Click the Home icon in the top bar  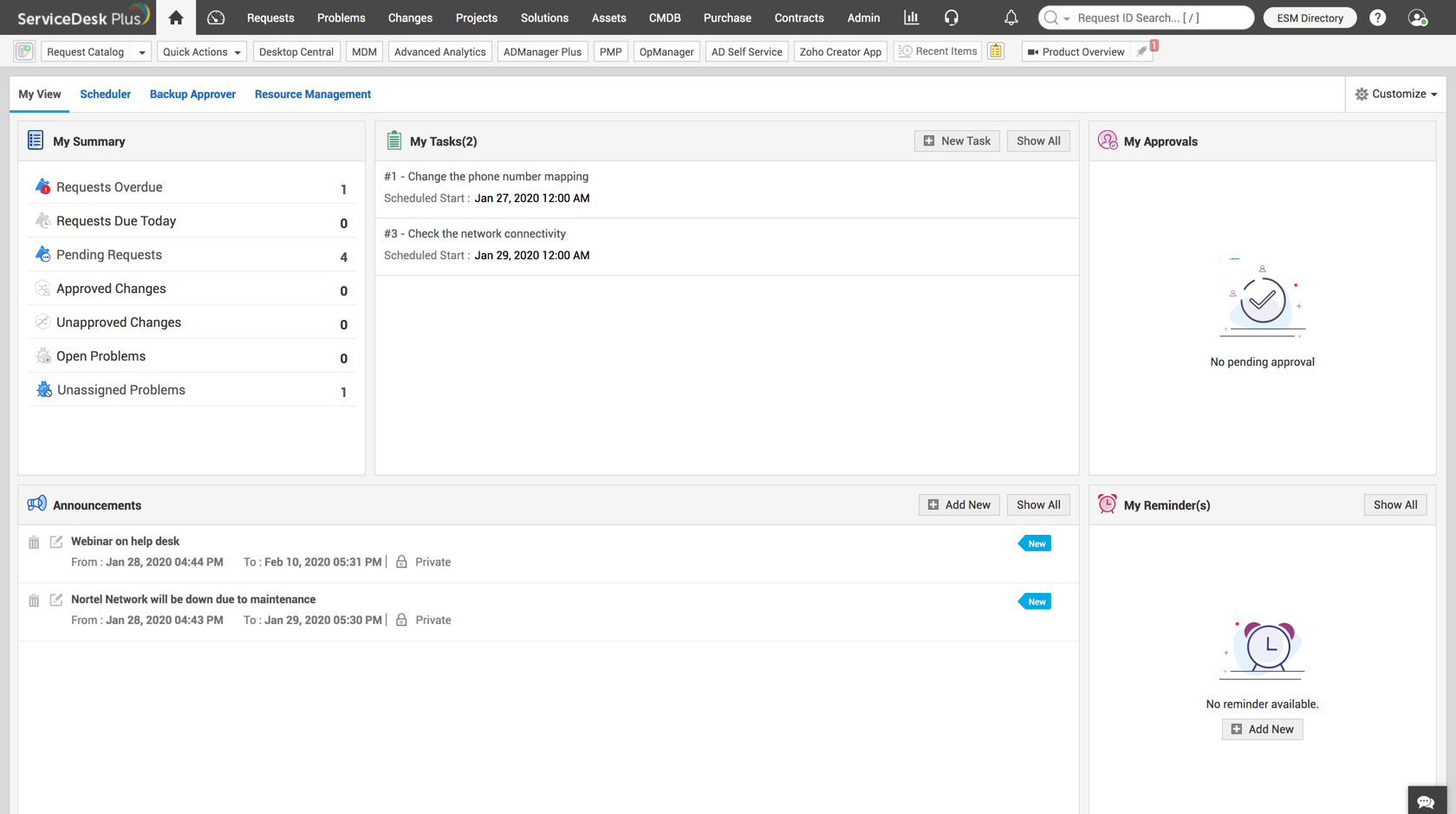coord(176,17)
